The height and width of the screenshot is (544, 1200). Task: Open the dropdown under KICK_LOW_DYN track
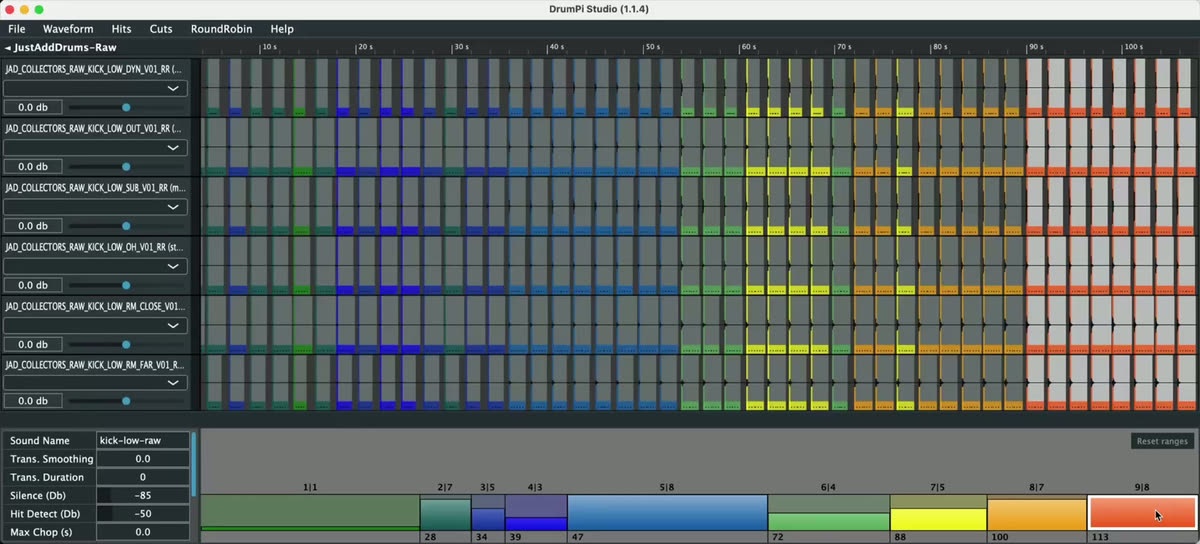click(95, 88)
